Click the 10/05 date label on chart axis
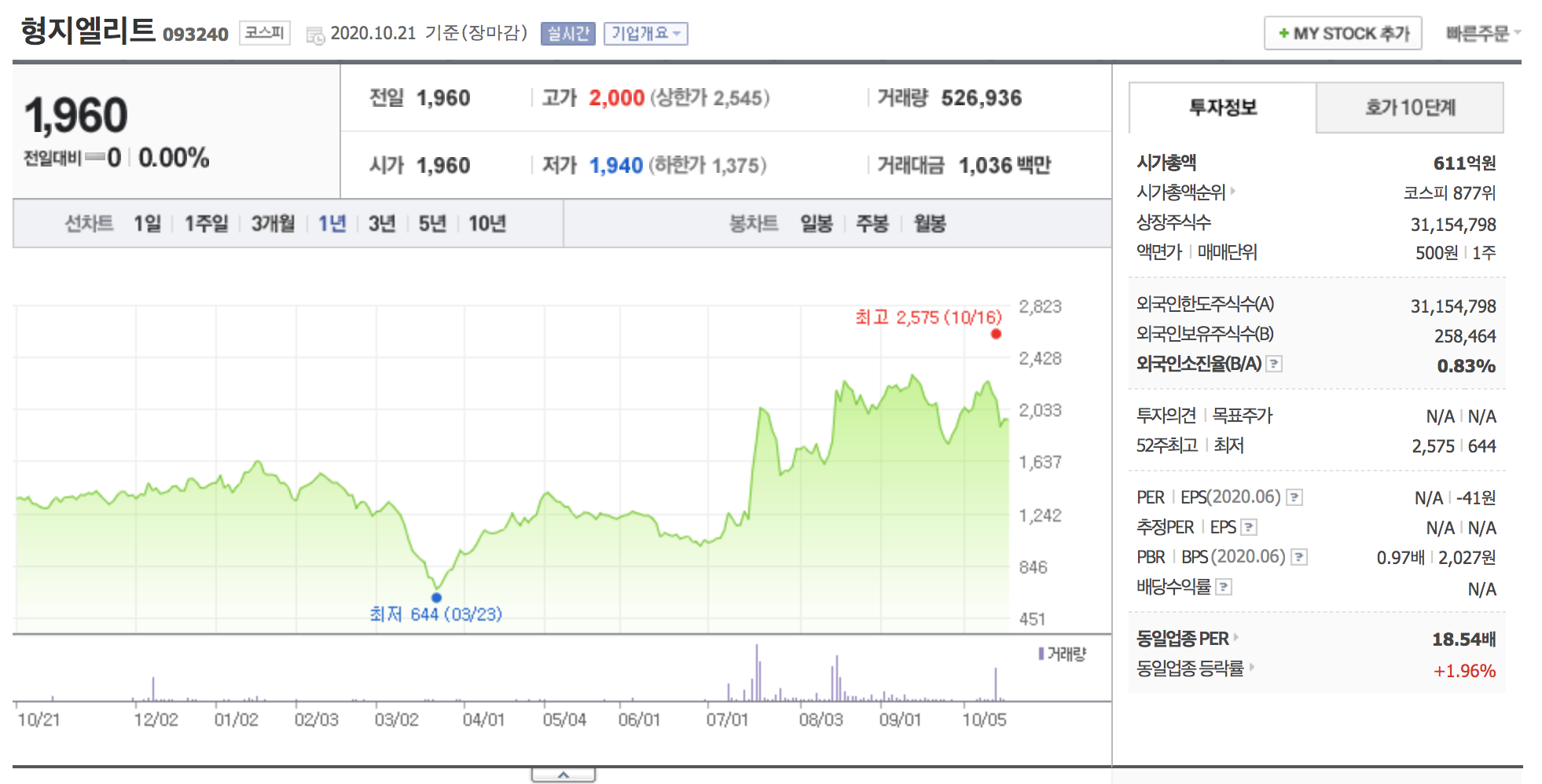 pyautogui.click(x=984, y=720)
